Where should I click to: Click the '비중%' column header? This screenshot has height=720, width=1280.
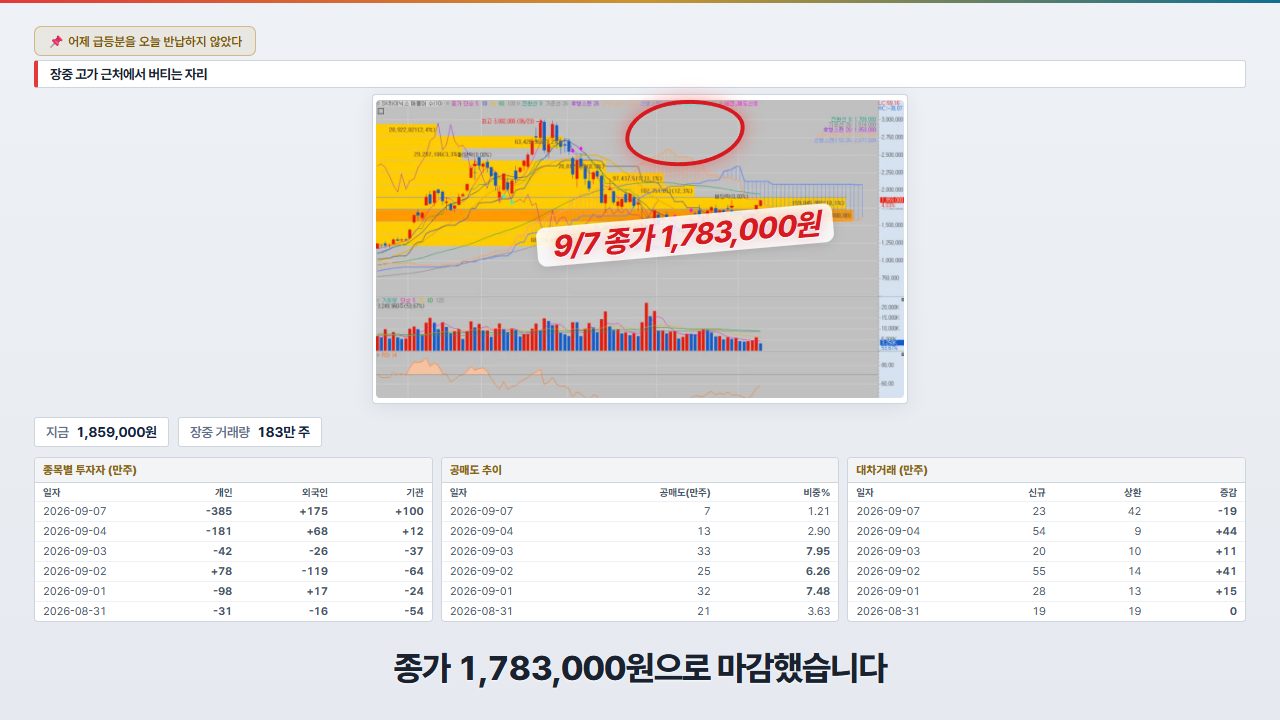(816, 492)
